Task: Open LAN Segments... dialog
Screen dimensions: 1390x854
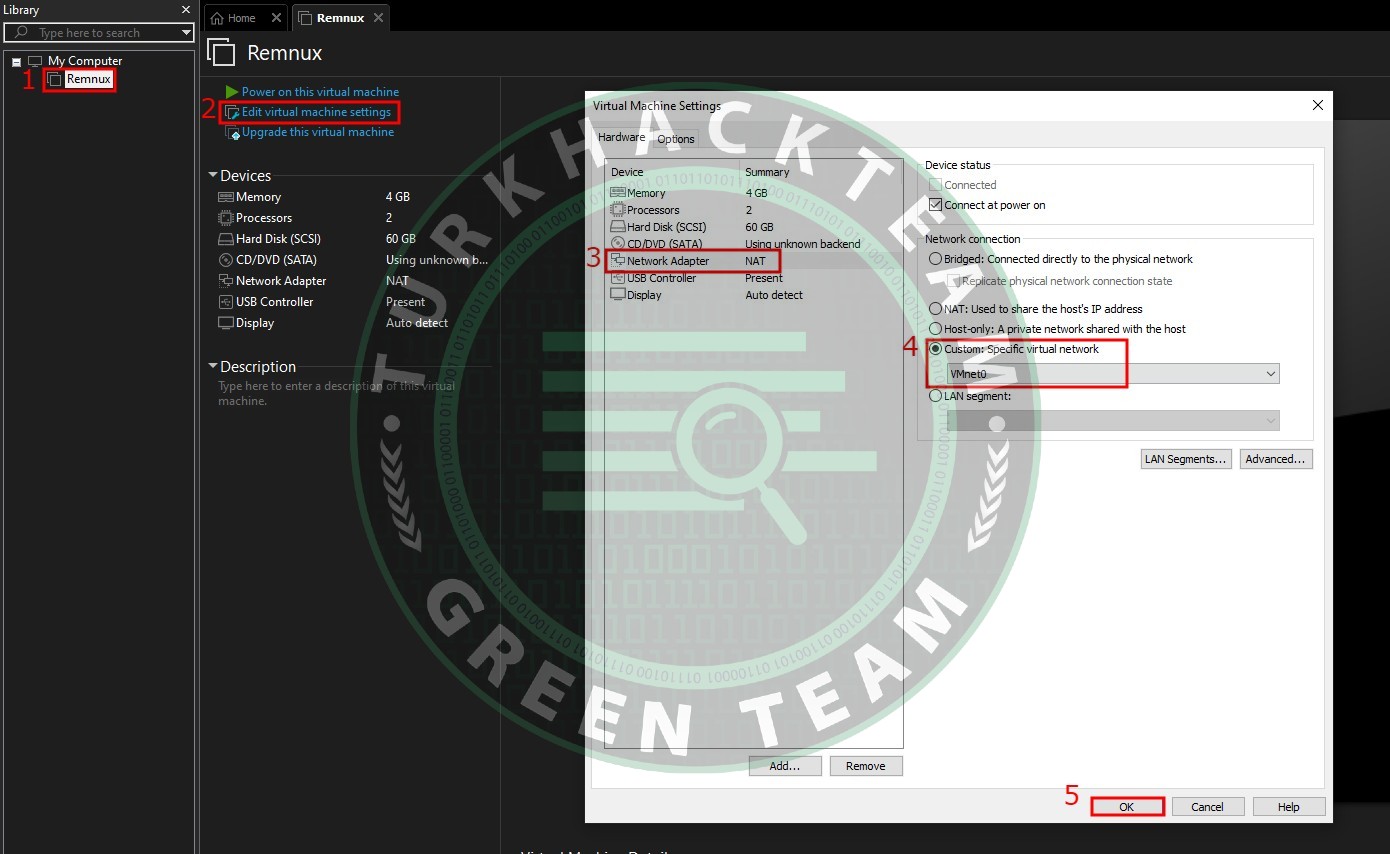Action: coord(1185,459)
